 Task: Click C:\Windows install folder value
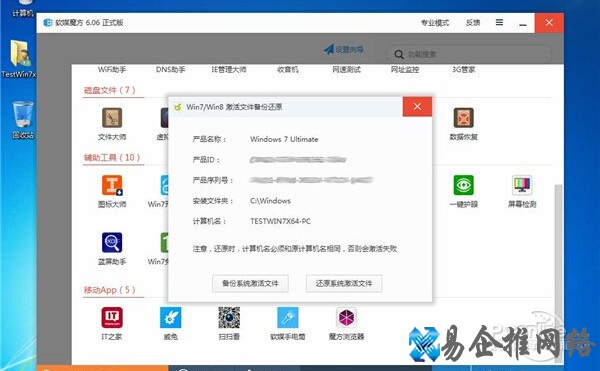pos(270,201)
